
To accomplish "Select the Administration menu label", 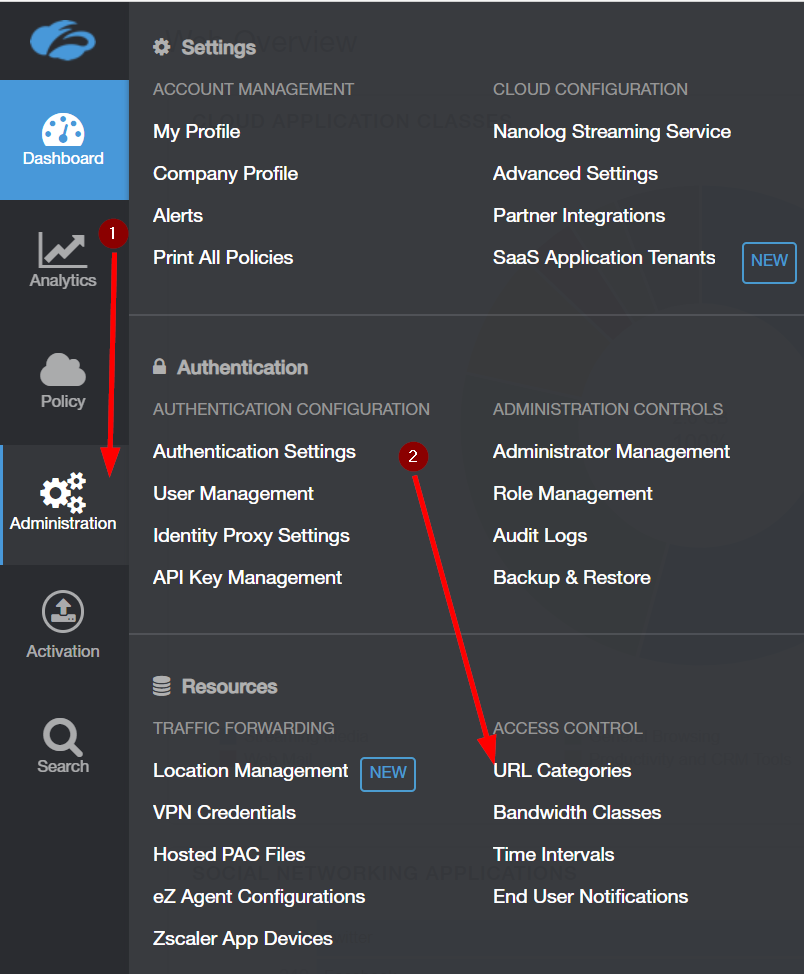I will (x=63, y=524).
